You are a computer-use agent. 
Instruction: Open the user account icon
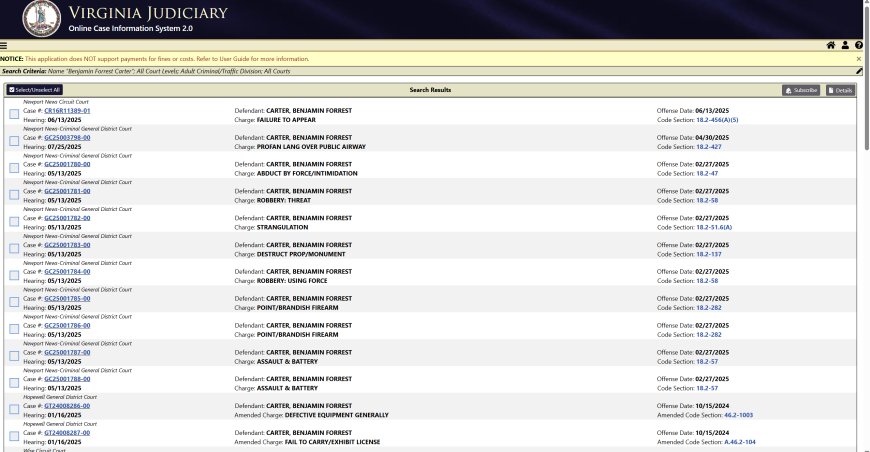tap(845, 45)
